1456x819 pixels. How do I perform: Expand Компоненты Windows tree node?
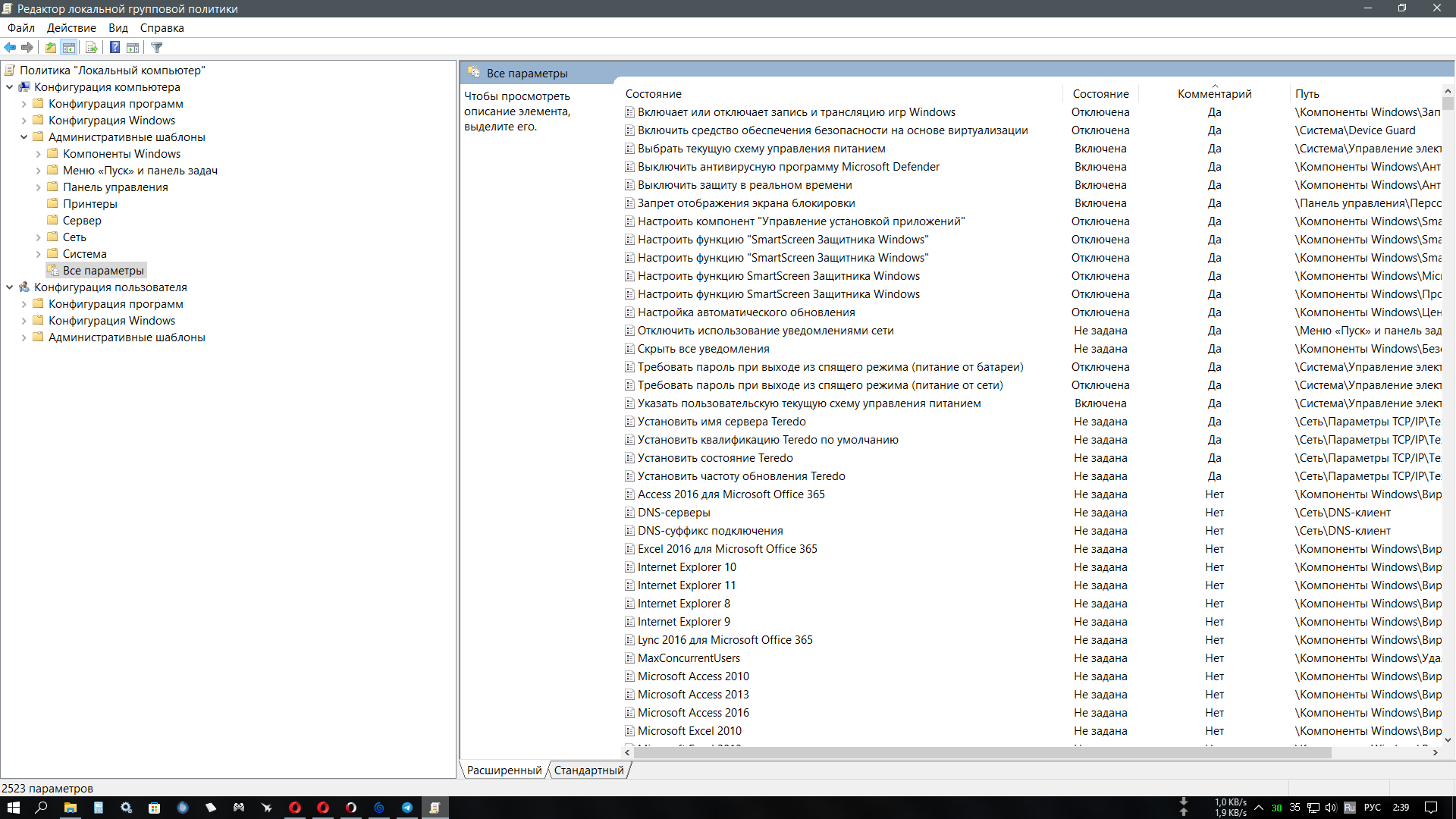38,154
